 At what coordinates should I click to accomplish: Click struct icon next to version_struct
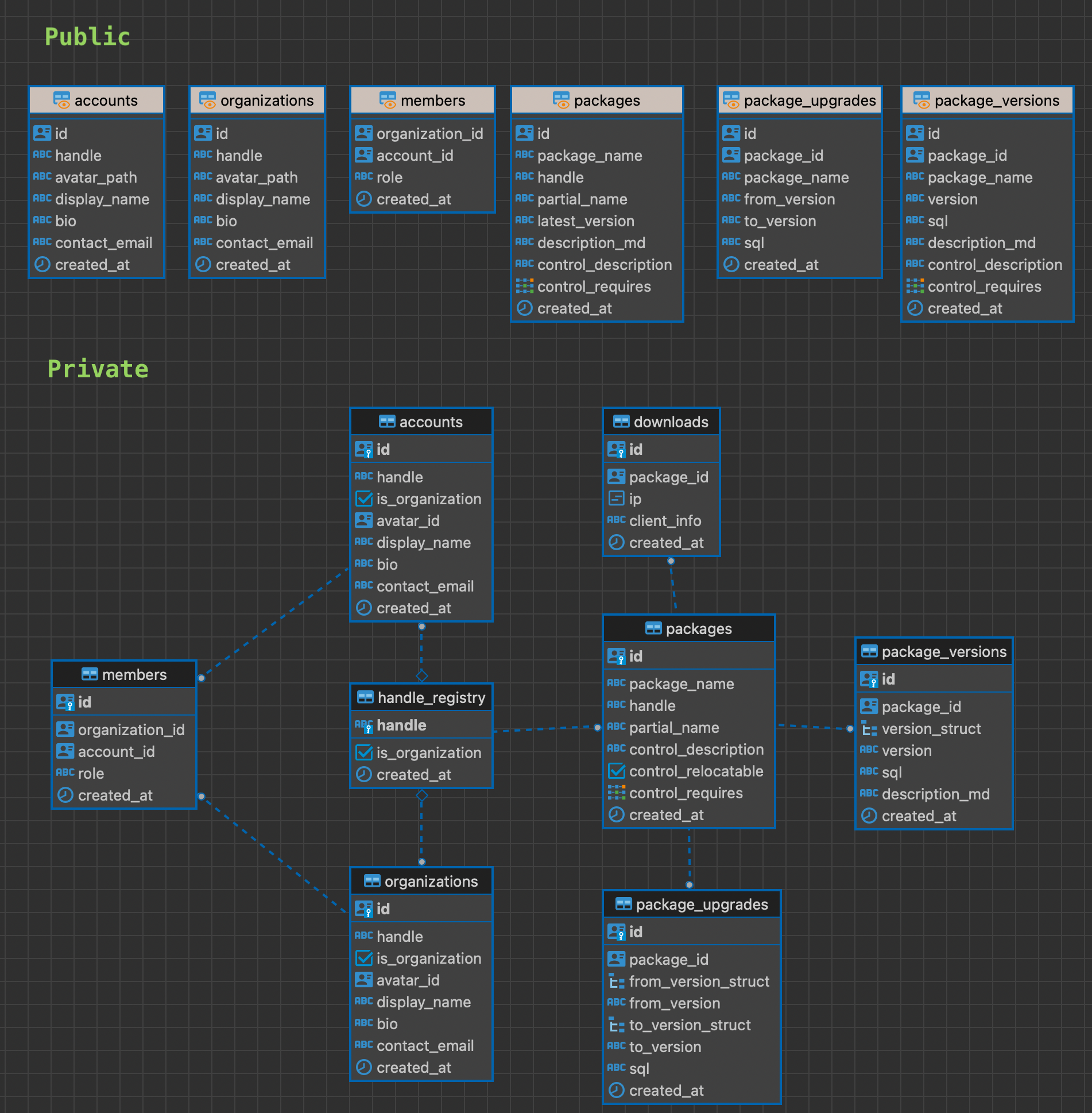click(869, 729)
